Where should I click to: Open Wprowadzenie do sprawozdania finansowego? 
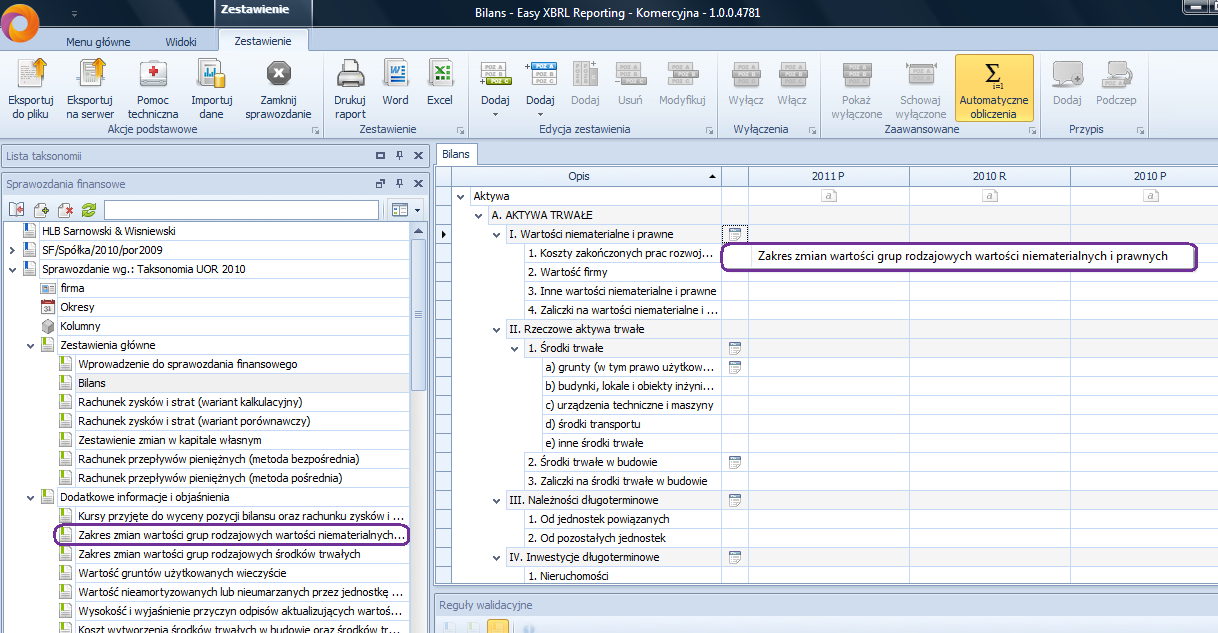(187, 364)
